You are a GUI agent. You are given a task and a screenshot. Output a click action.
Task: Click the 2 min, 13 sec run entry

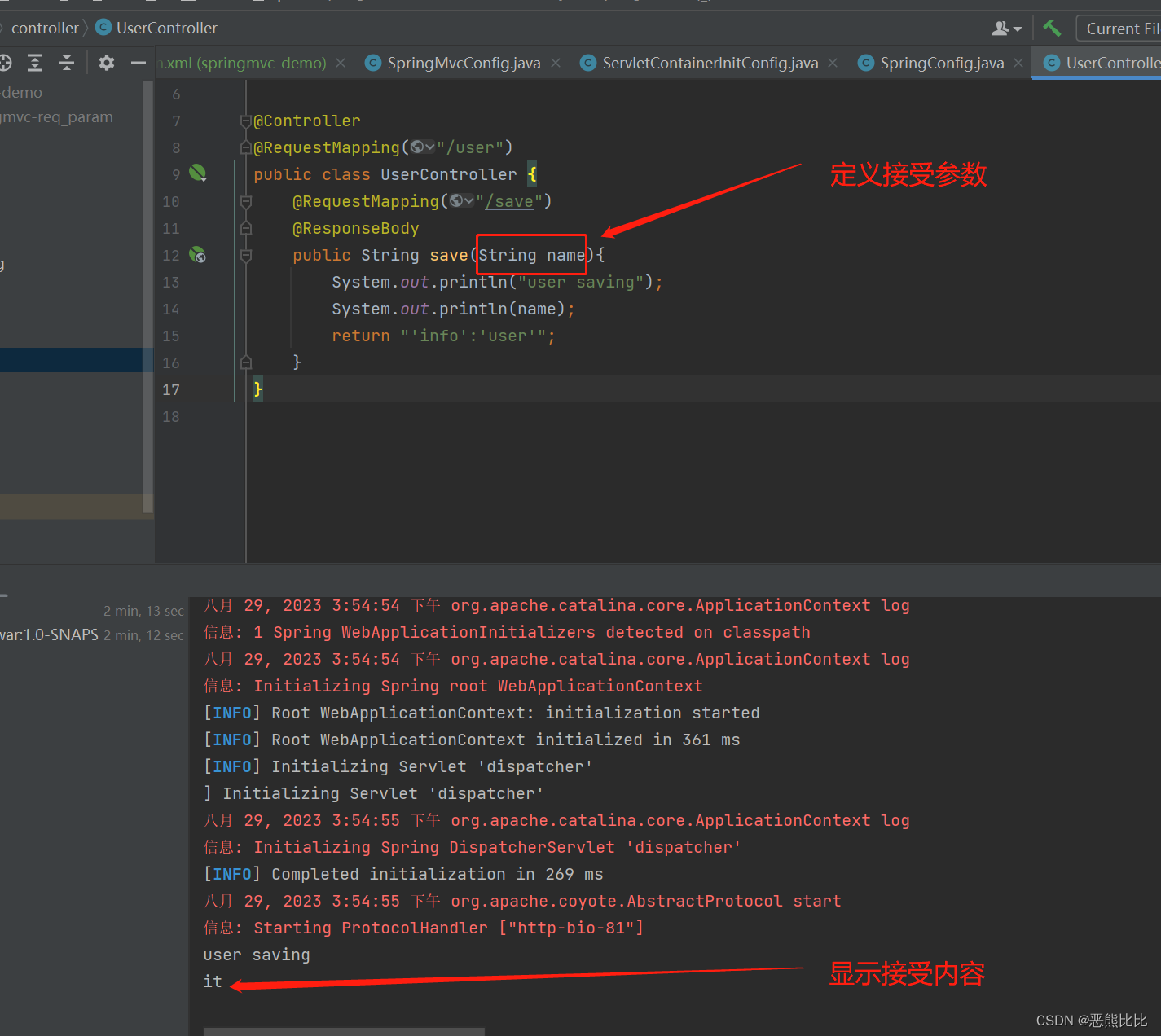pos(143,611)
